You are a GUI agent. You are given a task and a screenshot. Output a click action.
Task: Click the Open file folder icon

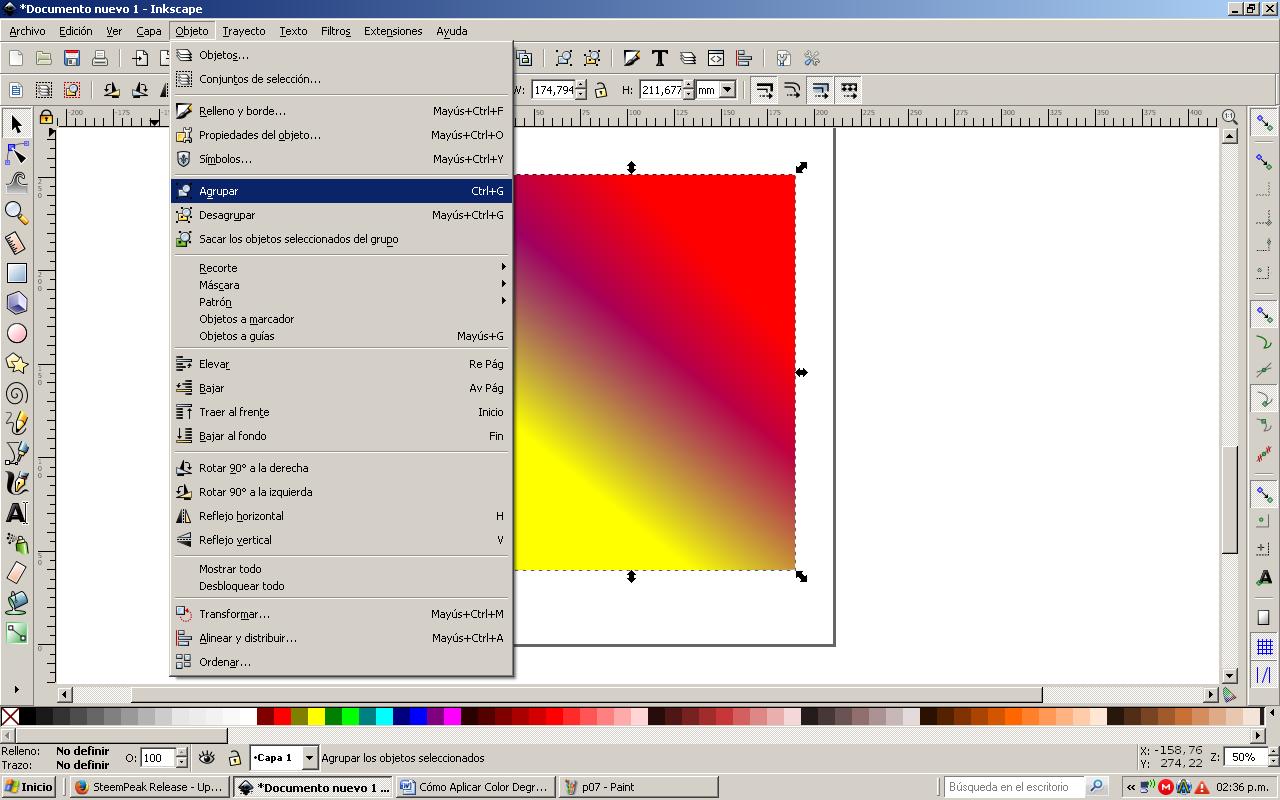43,59
